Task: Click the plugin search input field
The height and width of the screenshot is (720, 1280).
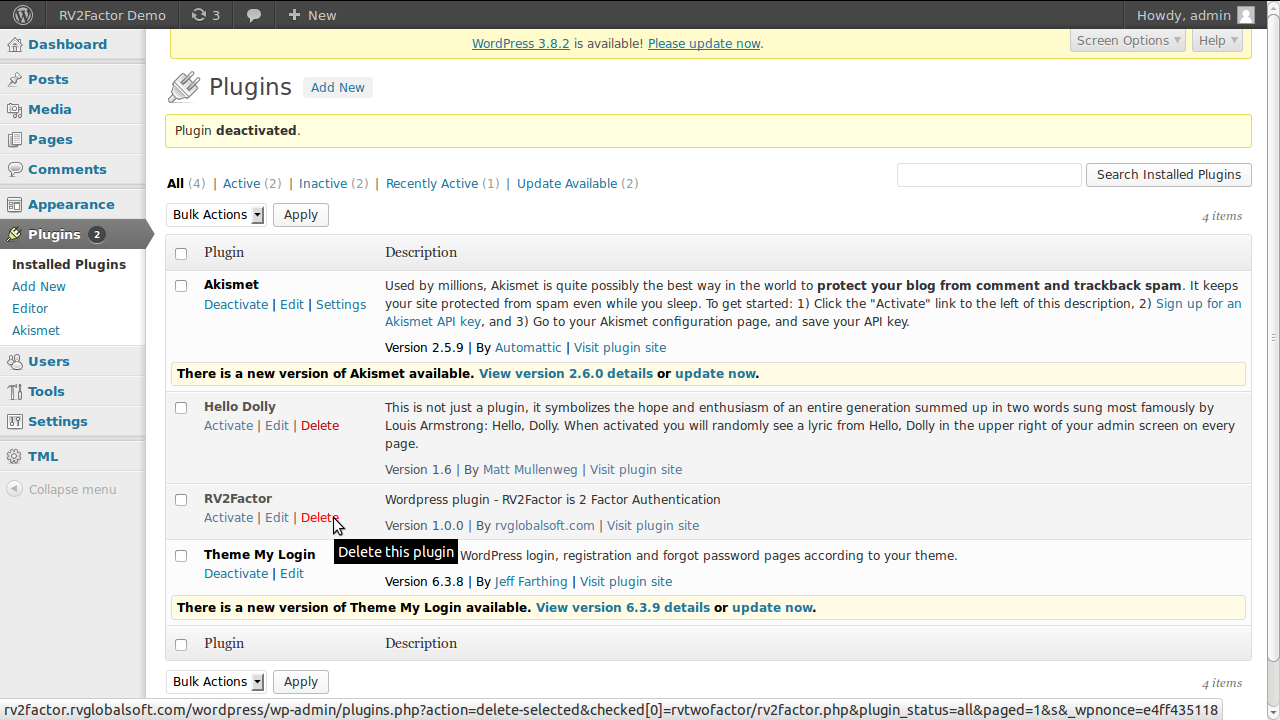Action: pyautogui.click(x=989, y=174)
